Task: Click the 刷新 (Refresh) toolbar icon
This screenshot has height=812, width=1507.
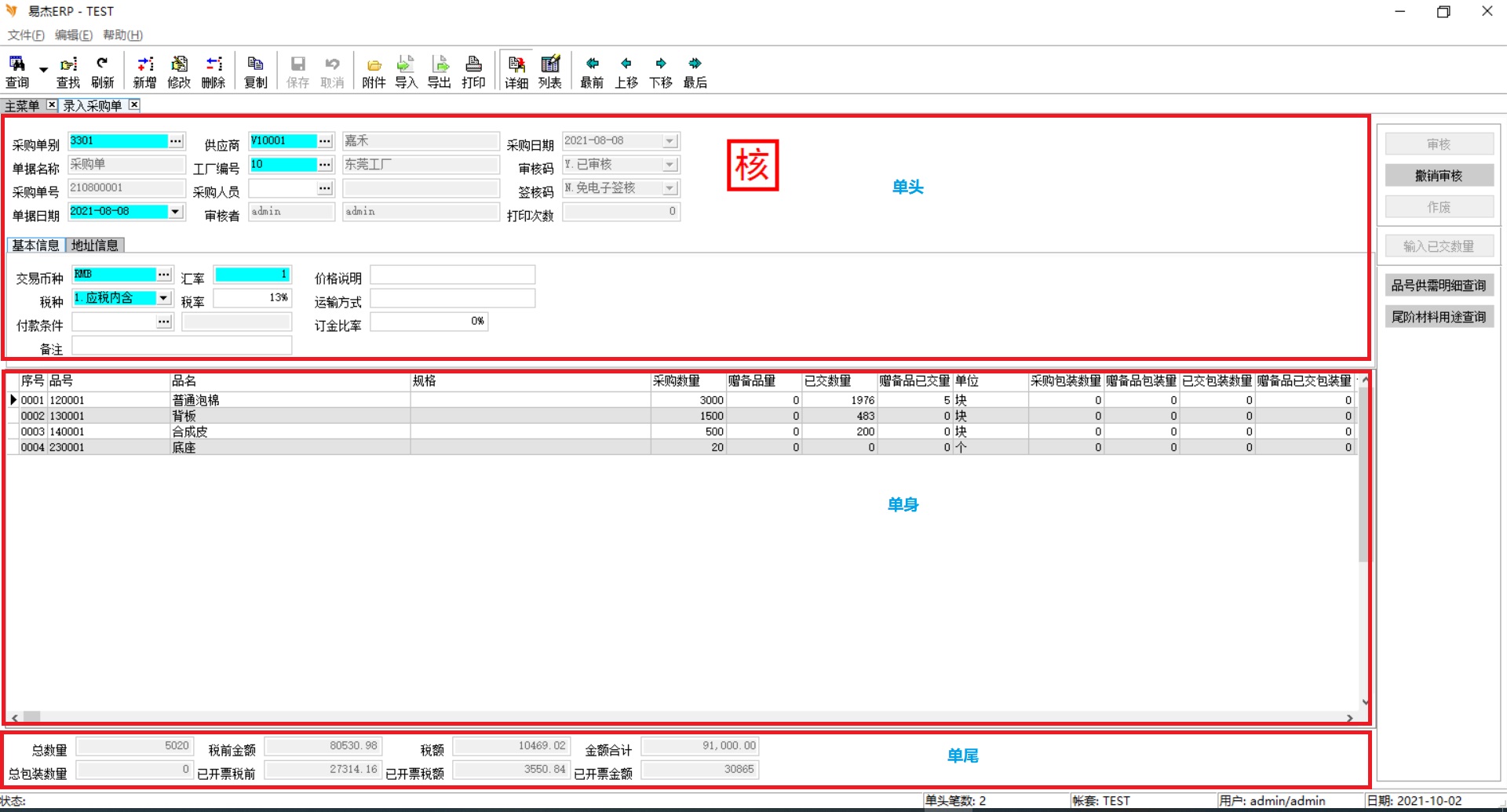Action: click(x=102, y=71)
